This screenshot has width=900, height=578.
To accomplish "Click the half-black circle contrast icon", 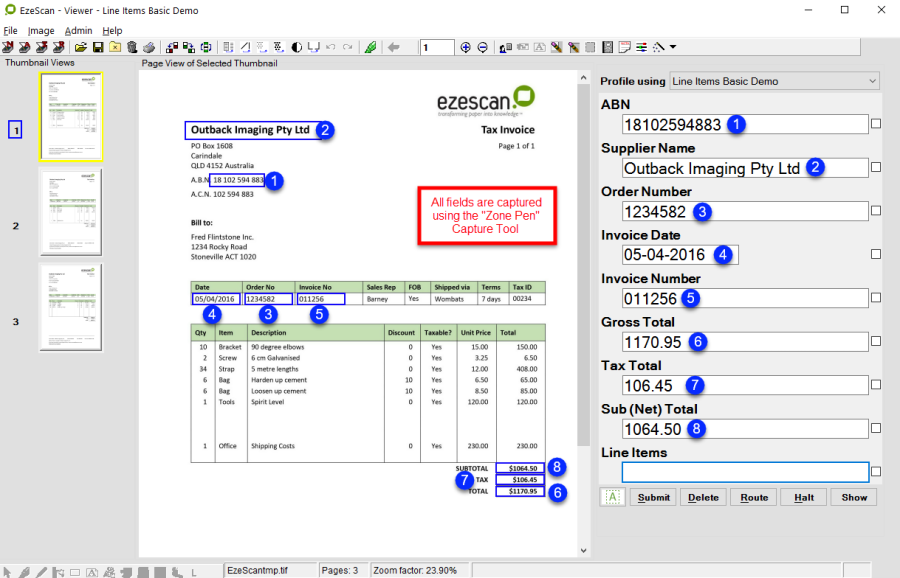I will point(297,47).
